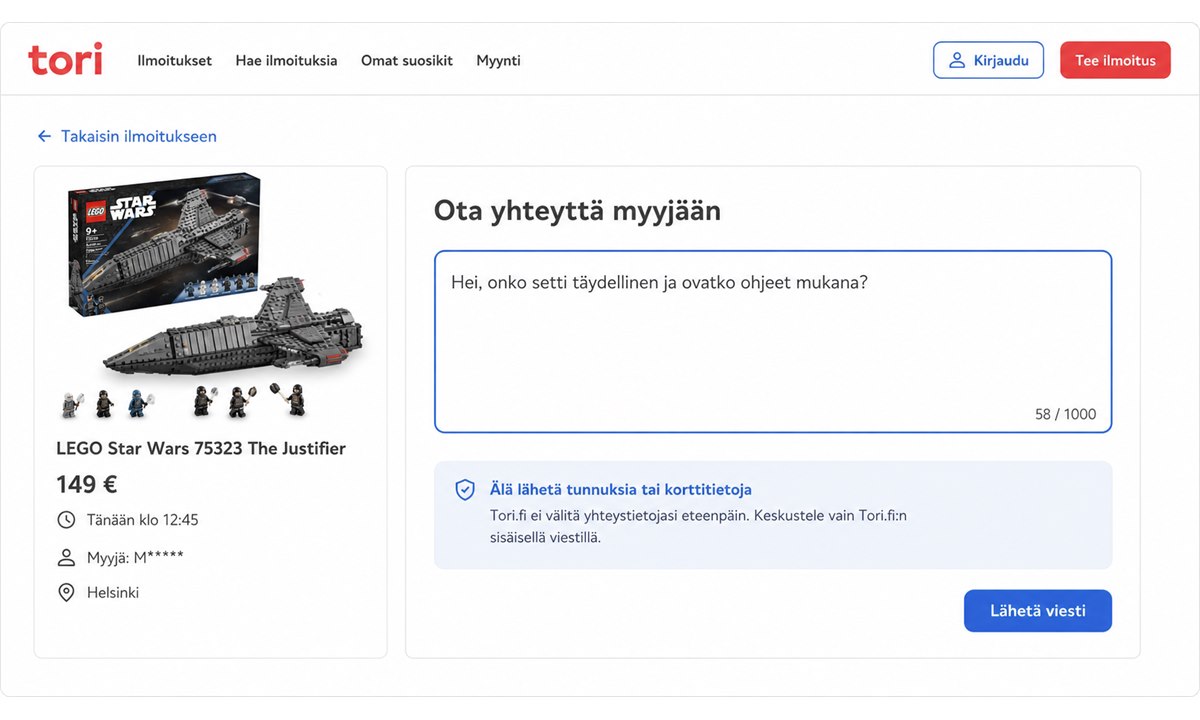Send the message with Lähetä viesti

(1038, 611)
